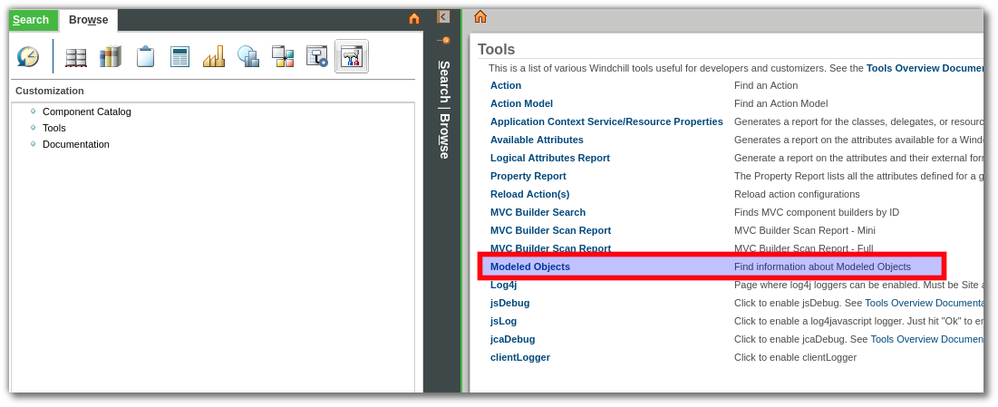Viewport: 998px width, 407px height.
Task: Click the vertical Search | Browse sidebar label
Action: (445, 108)
